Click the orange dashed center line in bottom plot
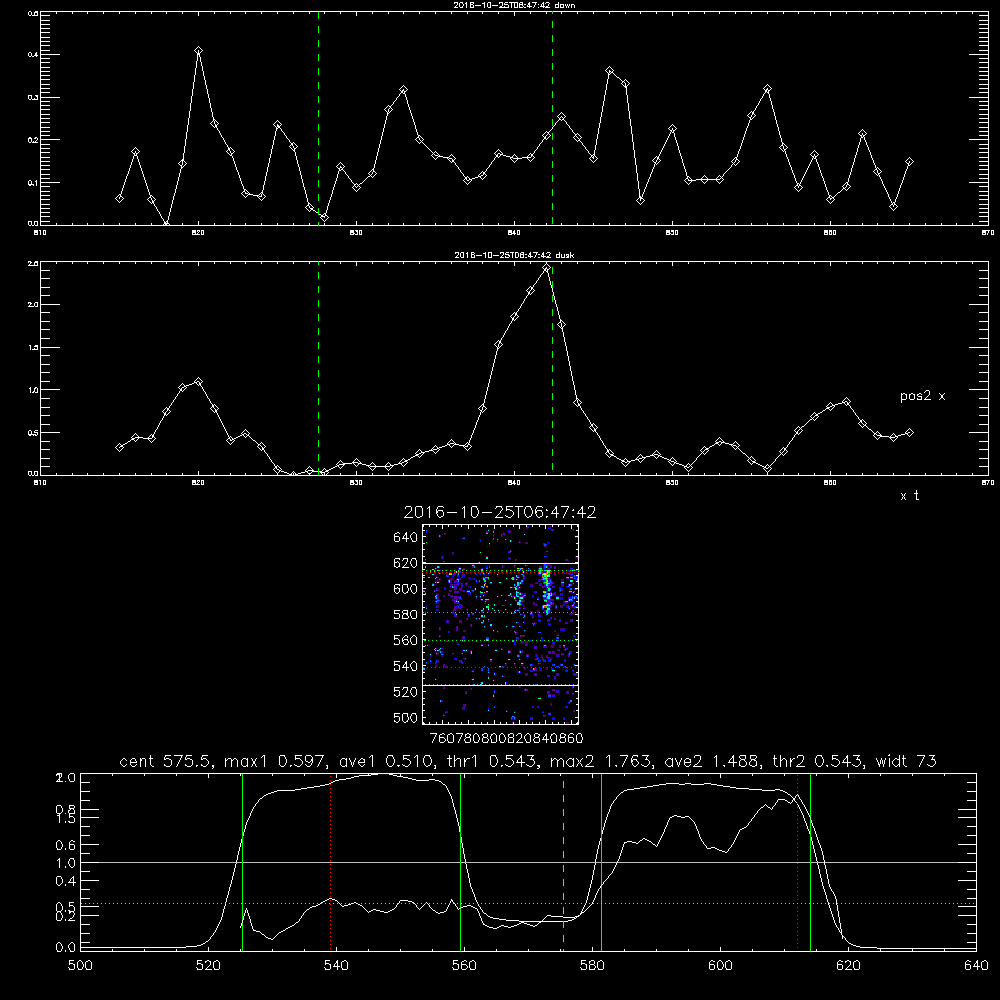The image size is (1000, 1000). 563,862
